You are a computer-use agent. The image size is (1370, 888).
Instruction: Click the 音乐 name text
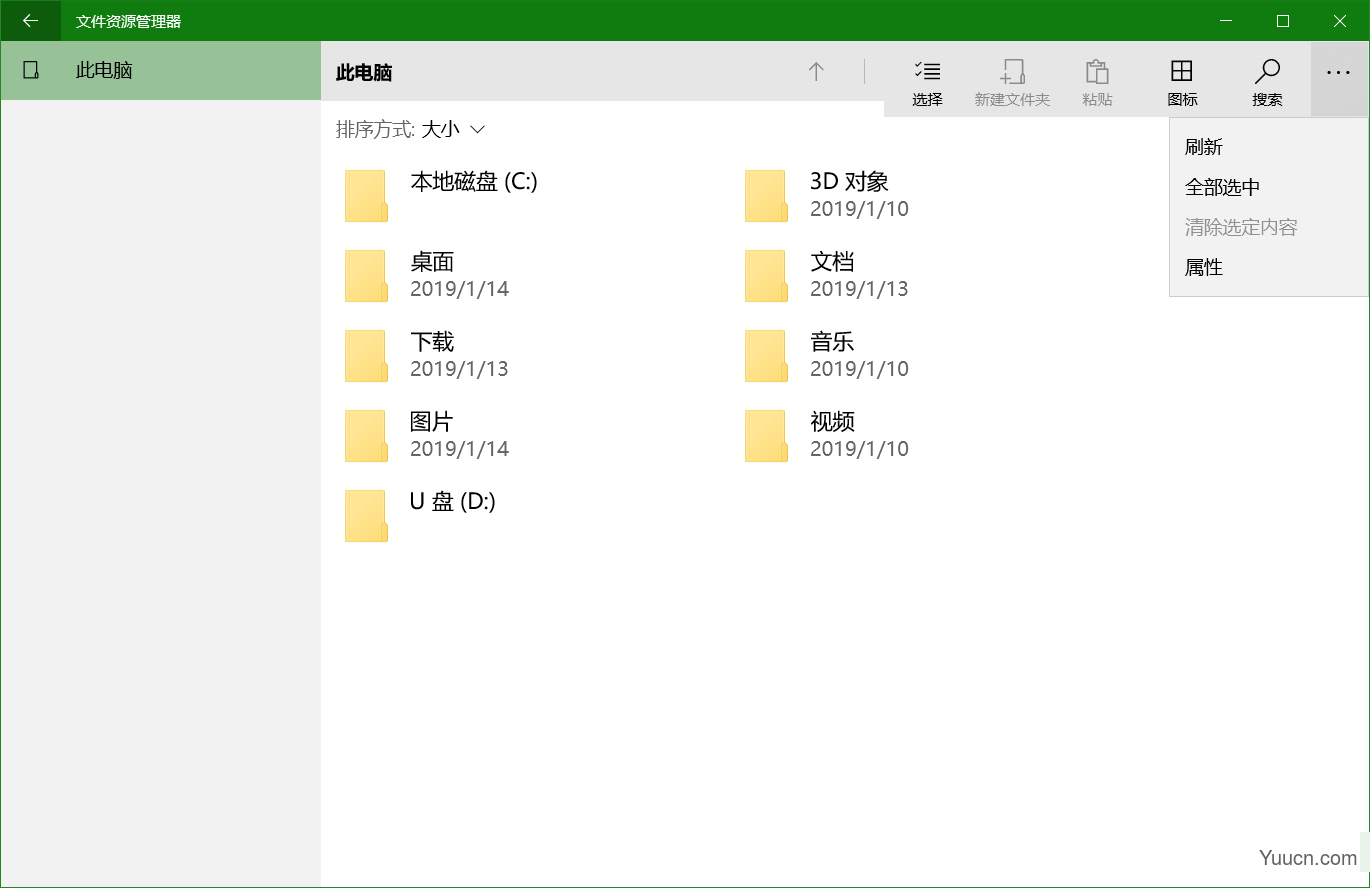[832, 342]
